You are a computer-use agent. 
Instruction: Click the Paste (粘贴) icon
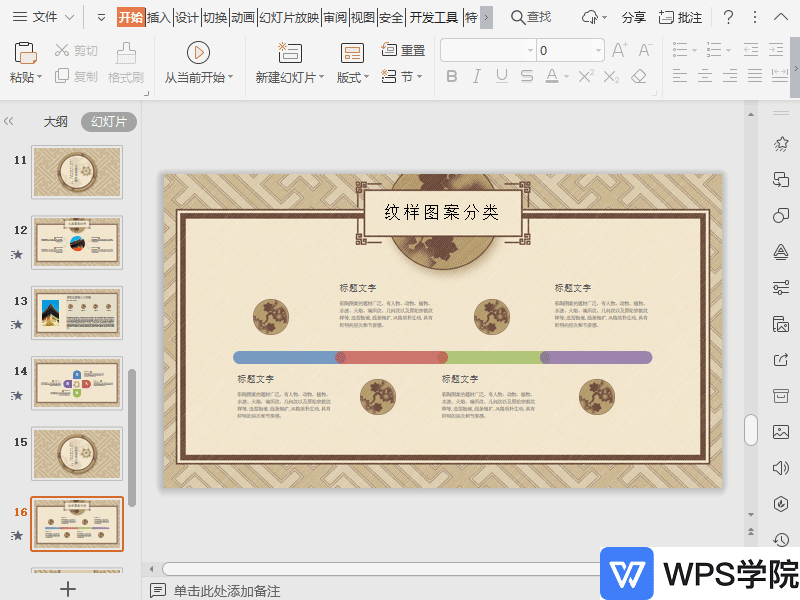[x=24, y=55]
